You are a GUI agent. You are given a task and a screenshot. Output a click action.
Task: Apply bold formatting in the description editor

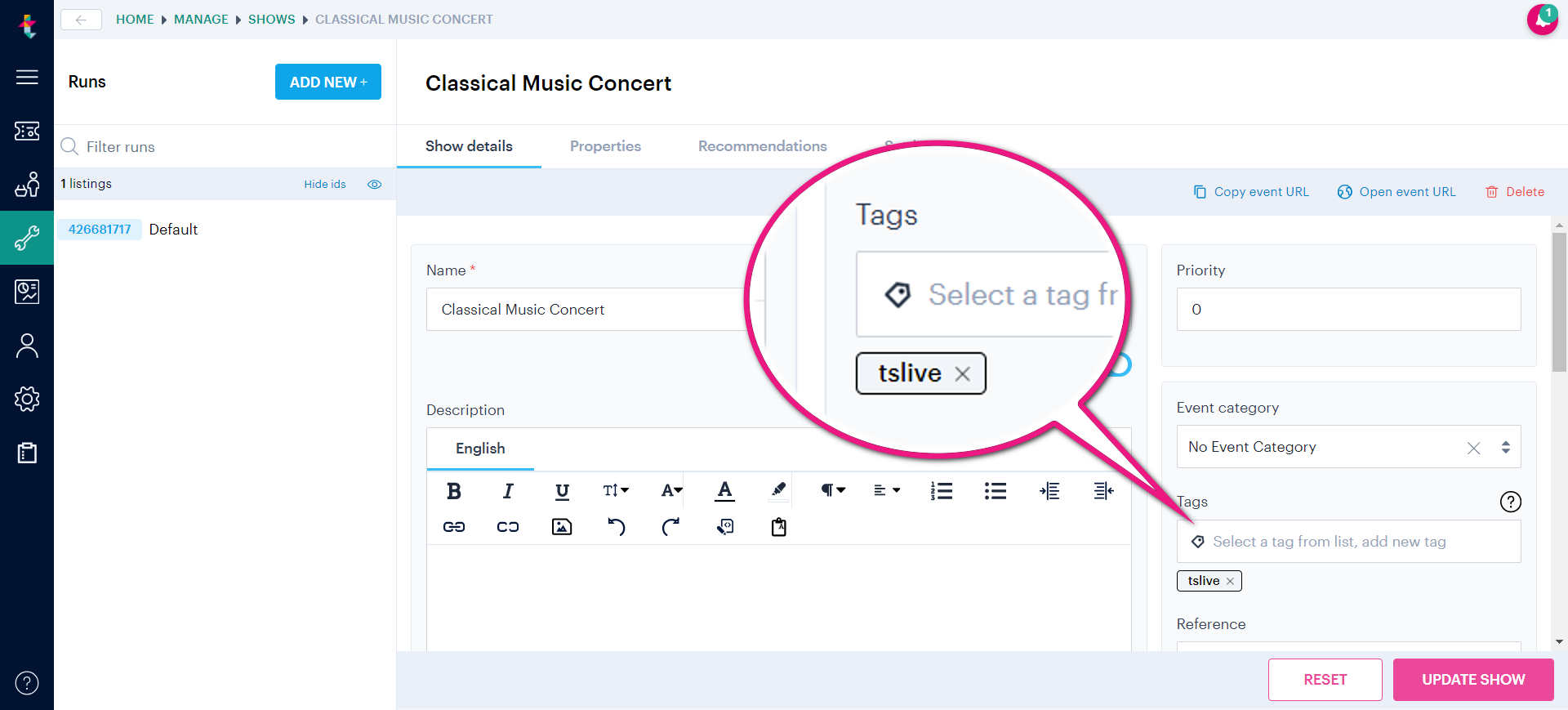coord(454,491)
